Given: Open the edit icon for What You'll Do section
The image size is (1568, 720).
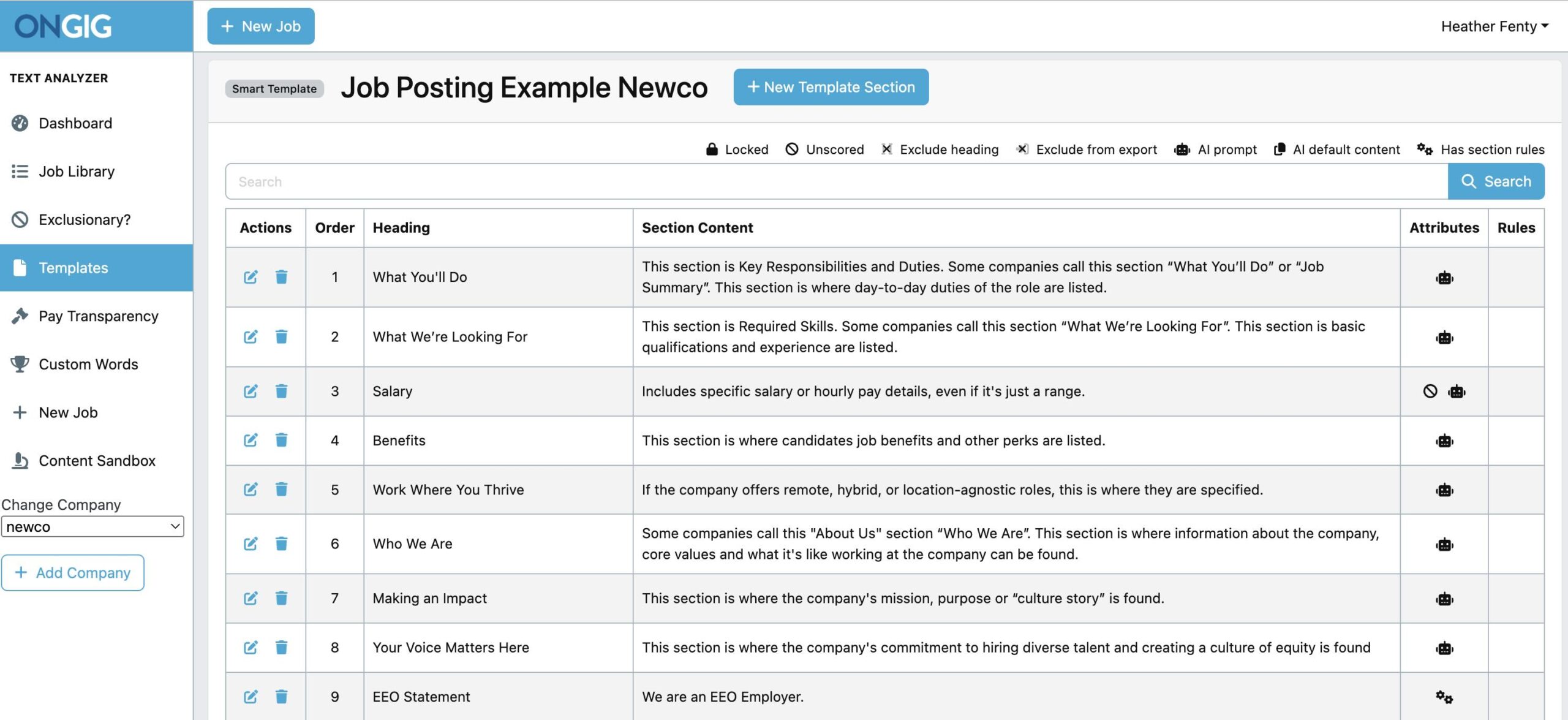Looking at the screenshot, I should (250, 276).
